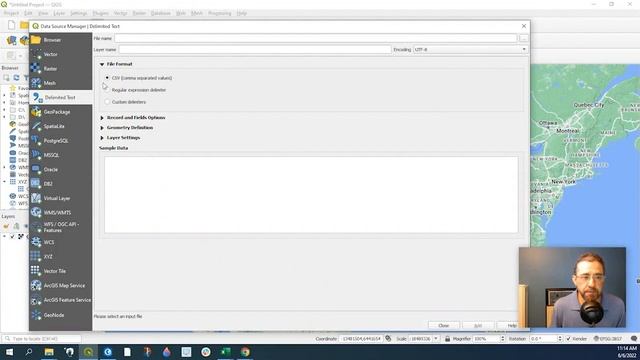Click the Layer name input field

[255, 49]
